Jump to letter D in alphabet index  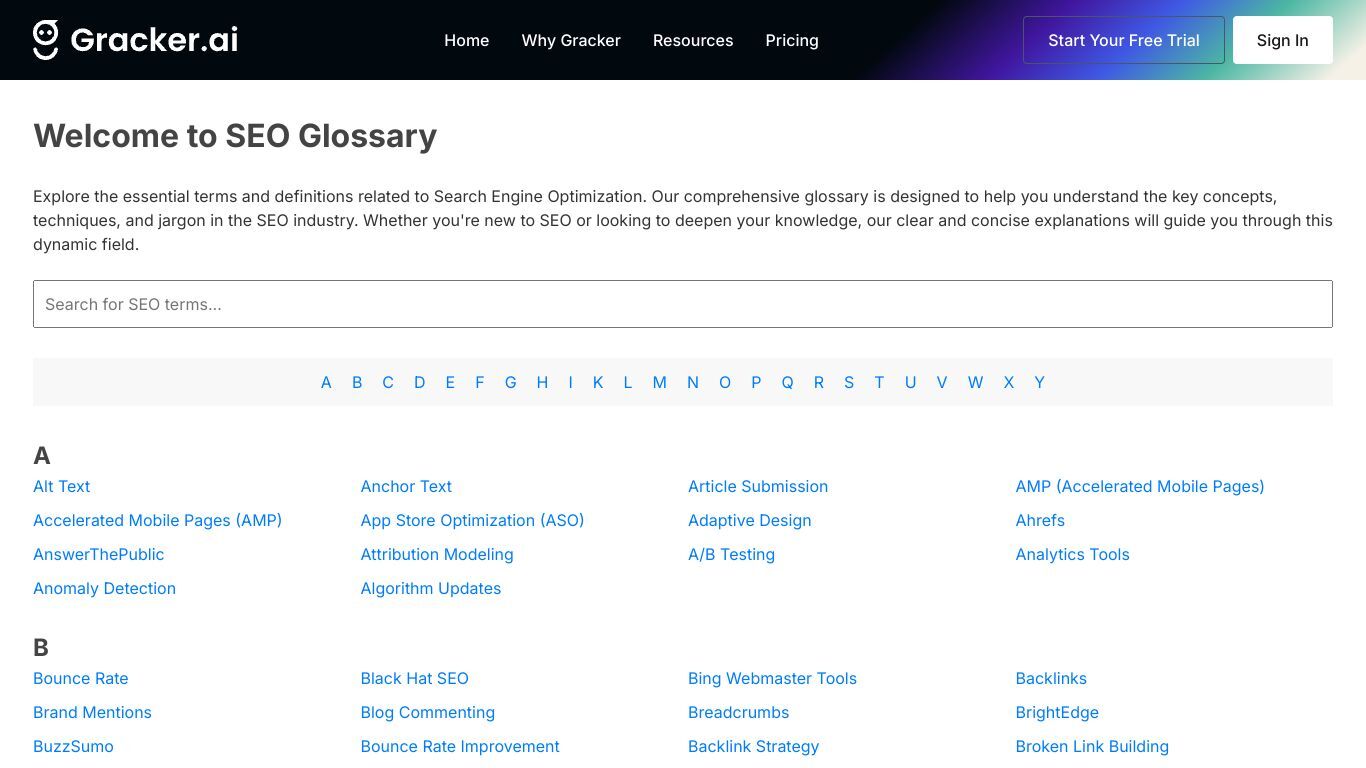[x=419, y=382]
